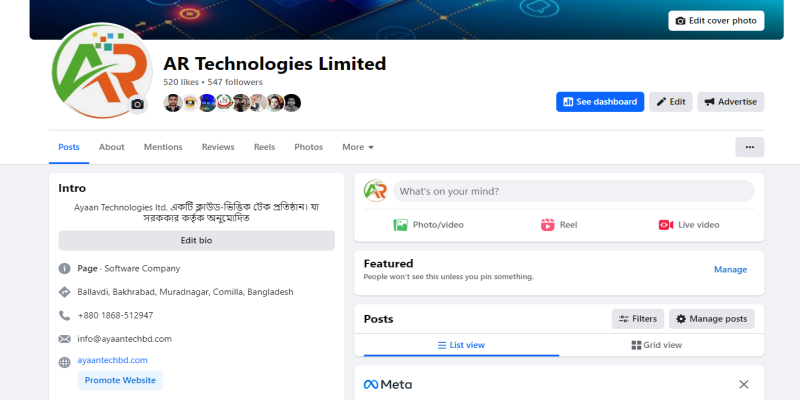Open the three-dots page options menu
Viewport: 800px width, 400px height.
pyautogui.click(x=749, y=147)
